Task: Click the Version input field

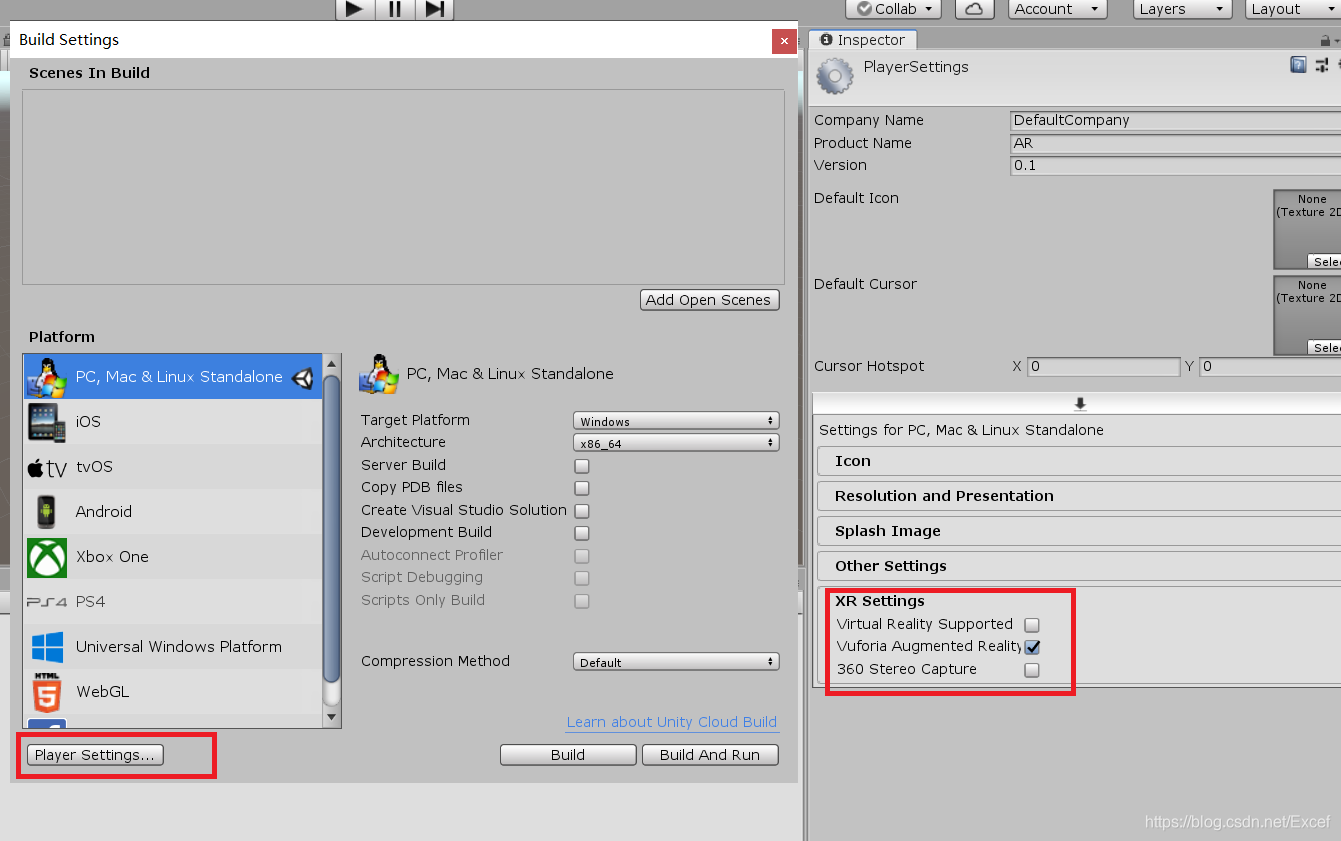Action: [x=1175, y=165]
